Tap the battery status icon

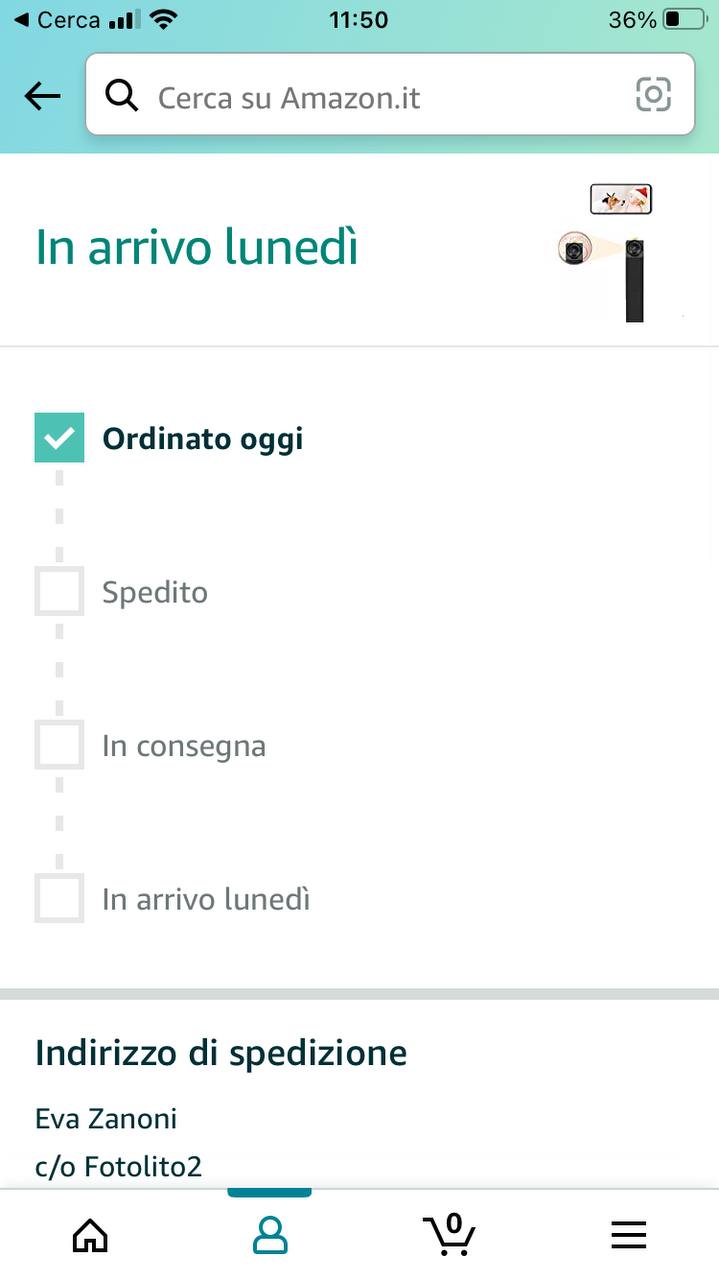(x=684, y=20)
